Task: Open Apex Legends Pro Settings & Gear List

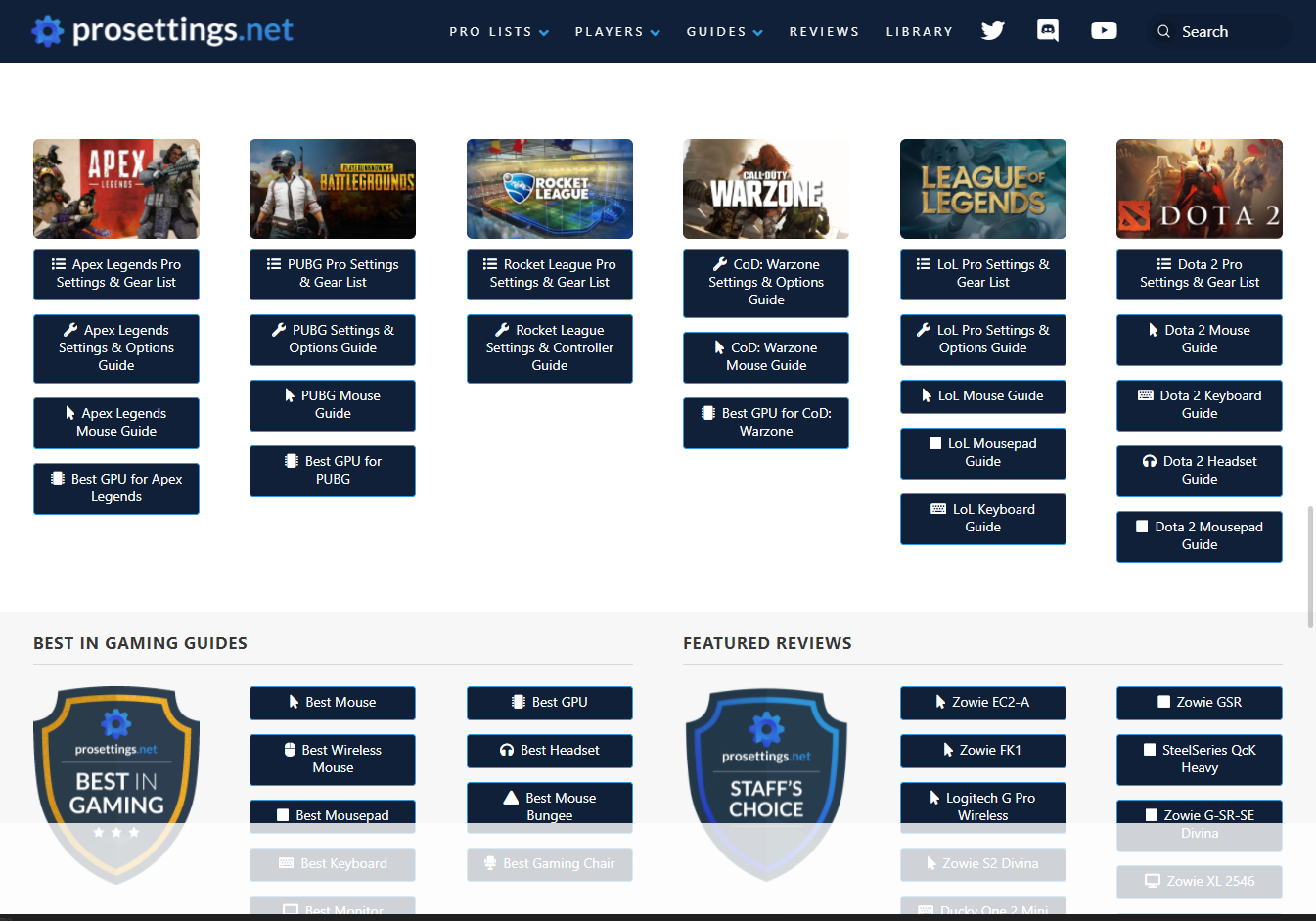Action: click(116, 274)
